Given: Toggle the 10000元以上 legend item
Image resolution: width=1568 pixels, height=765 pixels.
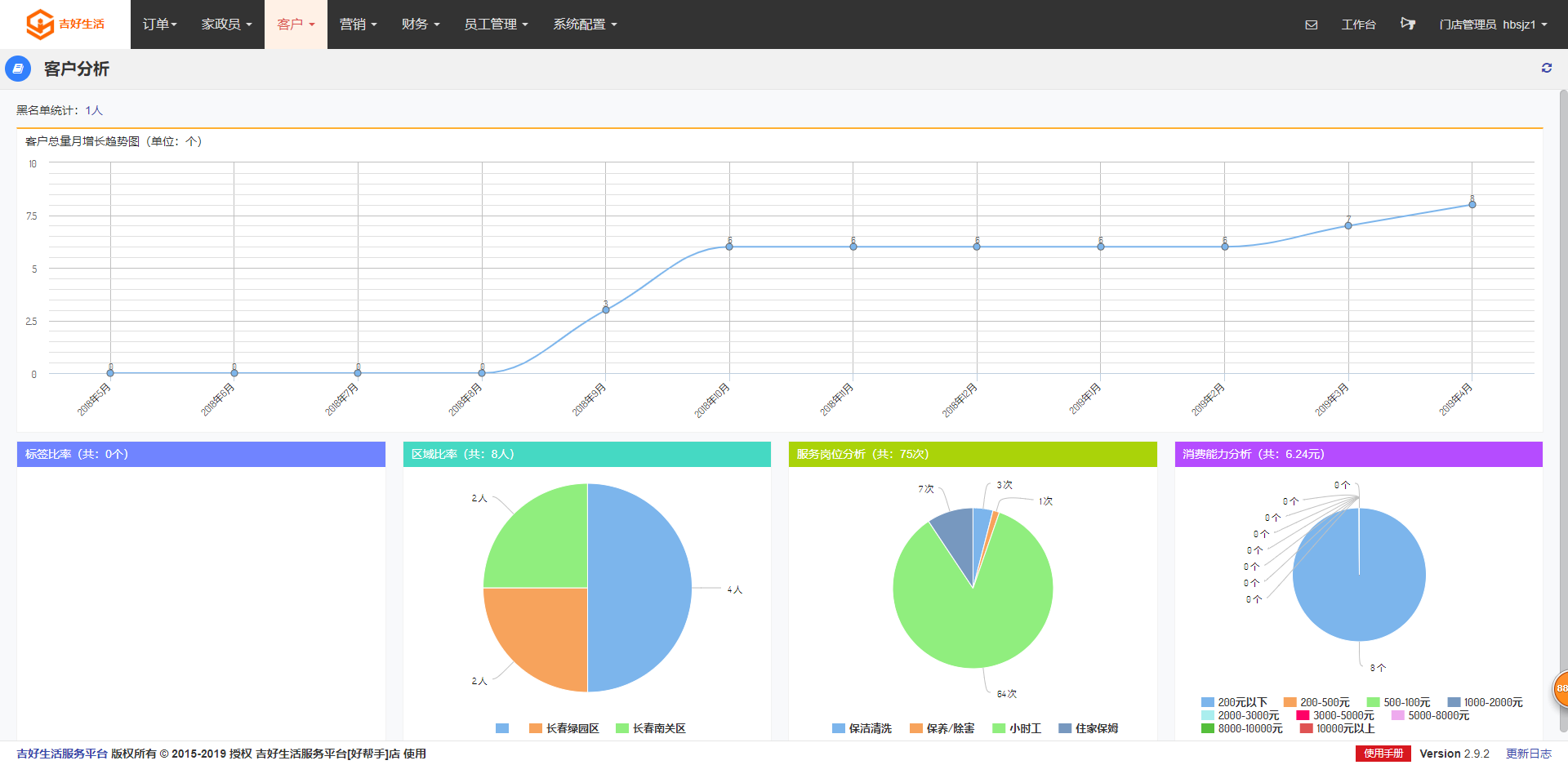Looking at the screenshot, I should (1337, 728).
